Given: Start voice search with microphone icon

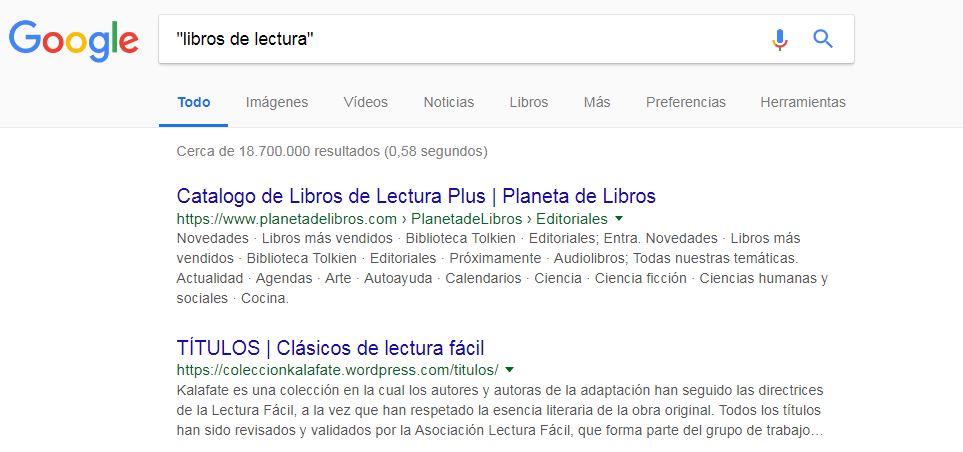Looking at the screenshot, I should click(780, 40).
